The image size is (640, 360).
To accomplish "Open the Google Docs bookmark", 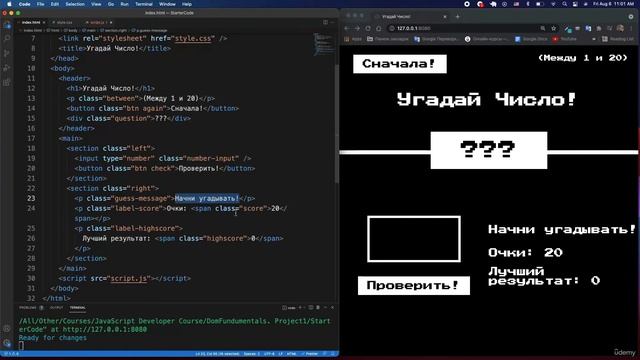I will [x=531, y=39].
